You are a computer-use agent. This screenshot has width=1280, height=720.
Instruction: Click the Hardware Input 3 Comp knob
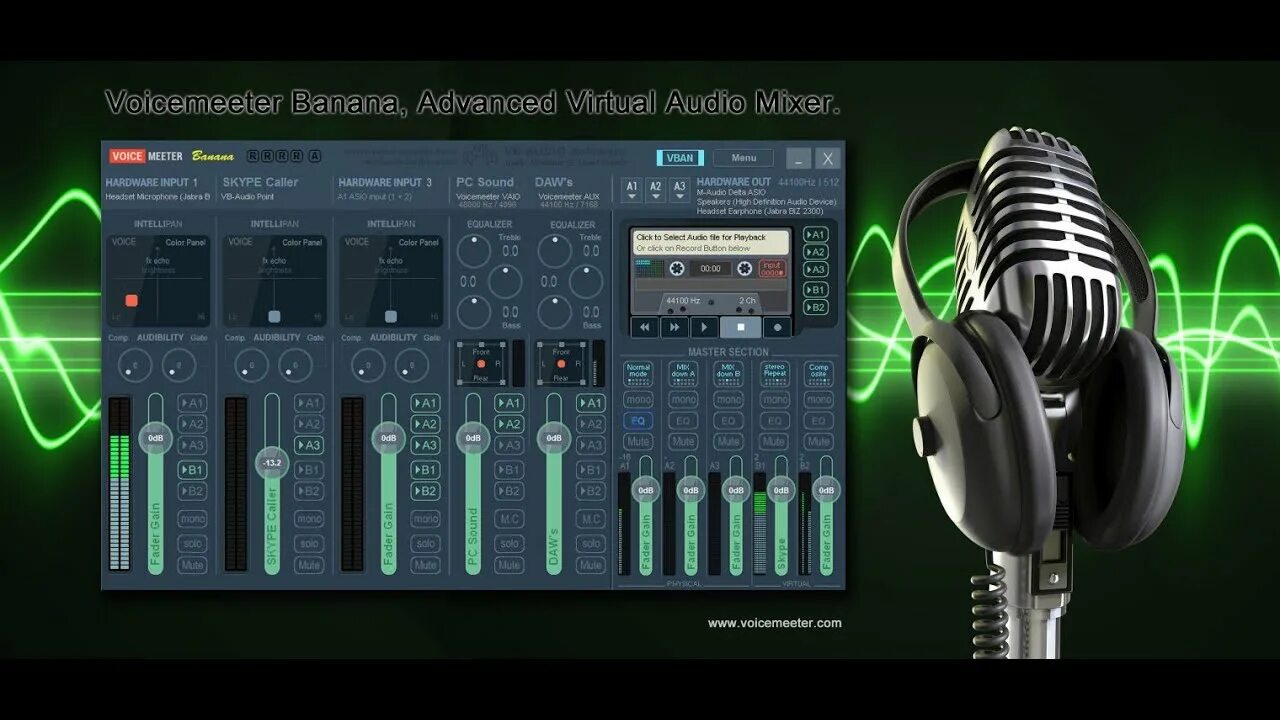click(367, 365)
